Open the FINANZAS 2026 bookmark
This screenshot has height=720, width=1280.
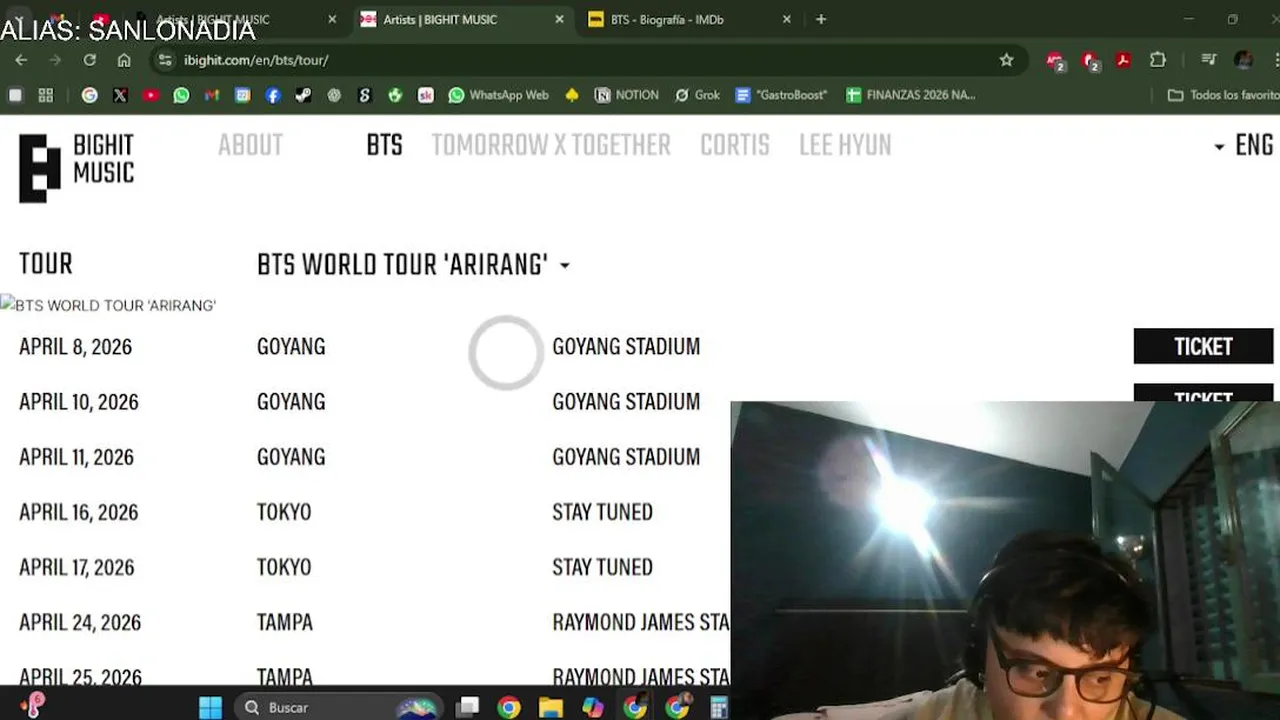910,95
